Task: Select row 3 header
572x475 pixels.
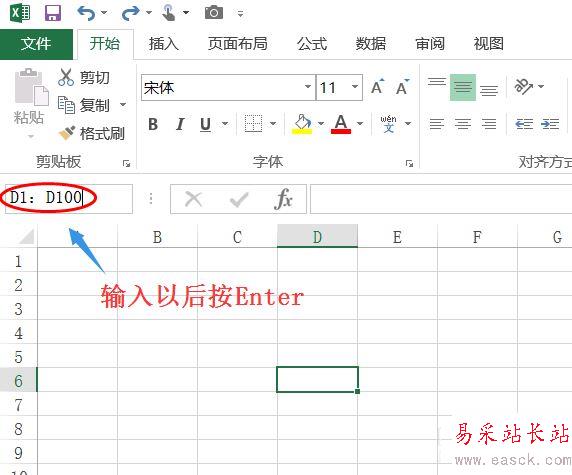Action: 18,309
